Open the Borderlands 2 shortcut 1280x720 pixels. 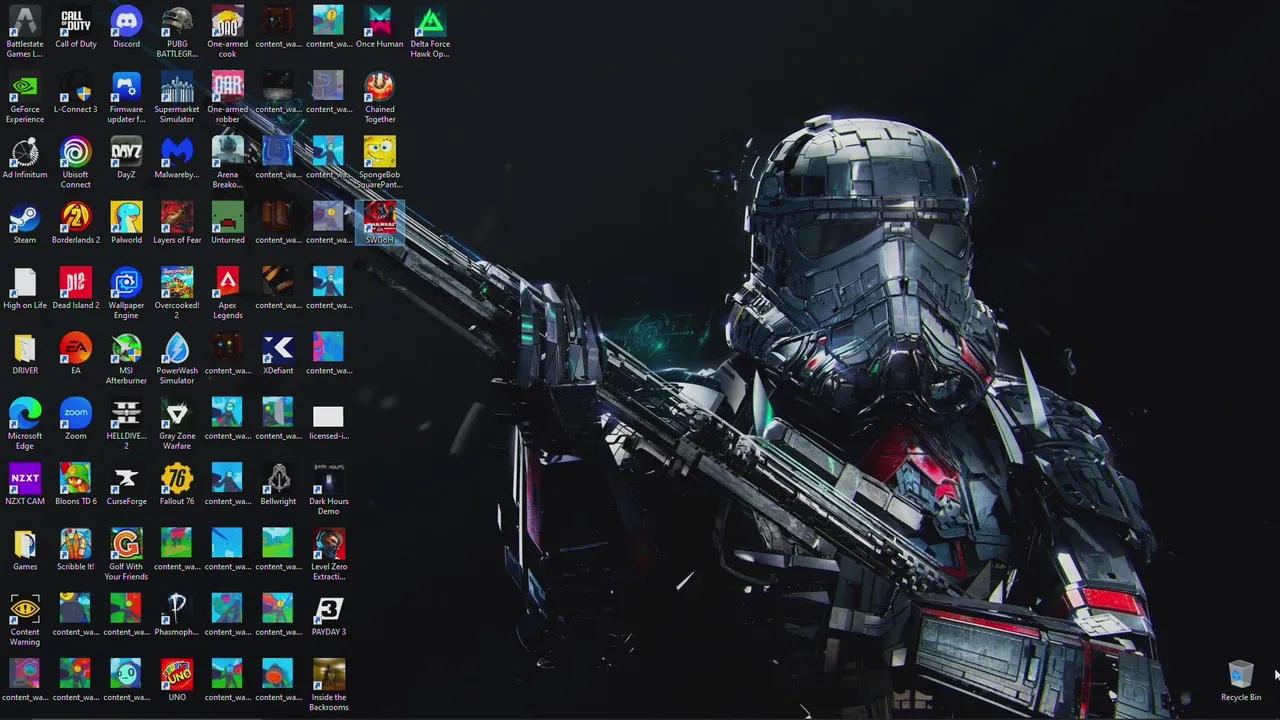(76, 223)
